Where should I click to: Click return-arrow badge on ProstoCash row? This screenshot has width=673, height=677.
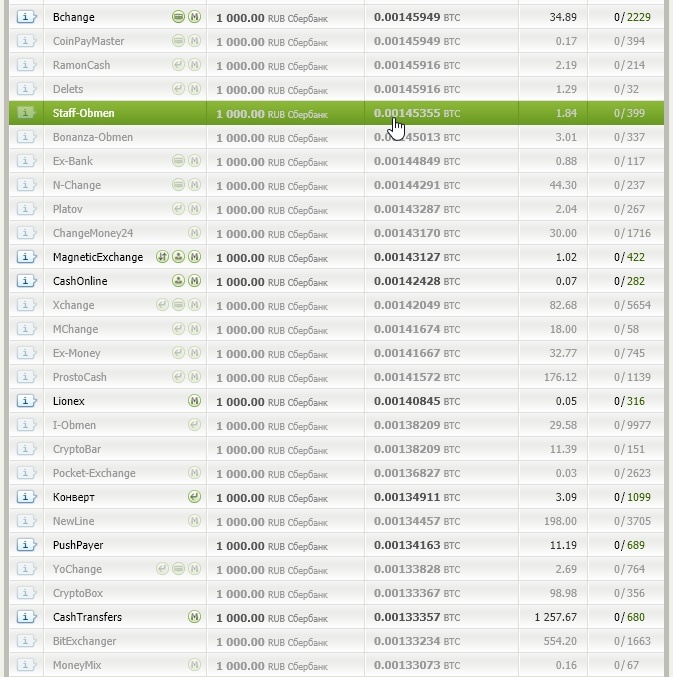click(x=178, y=377)
